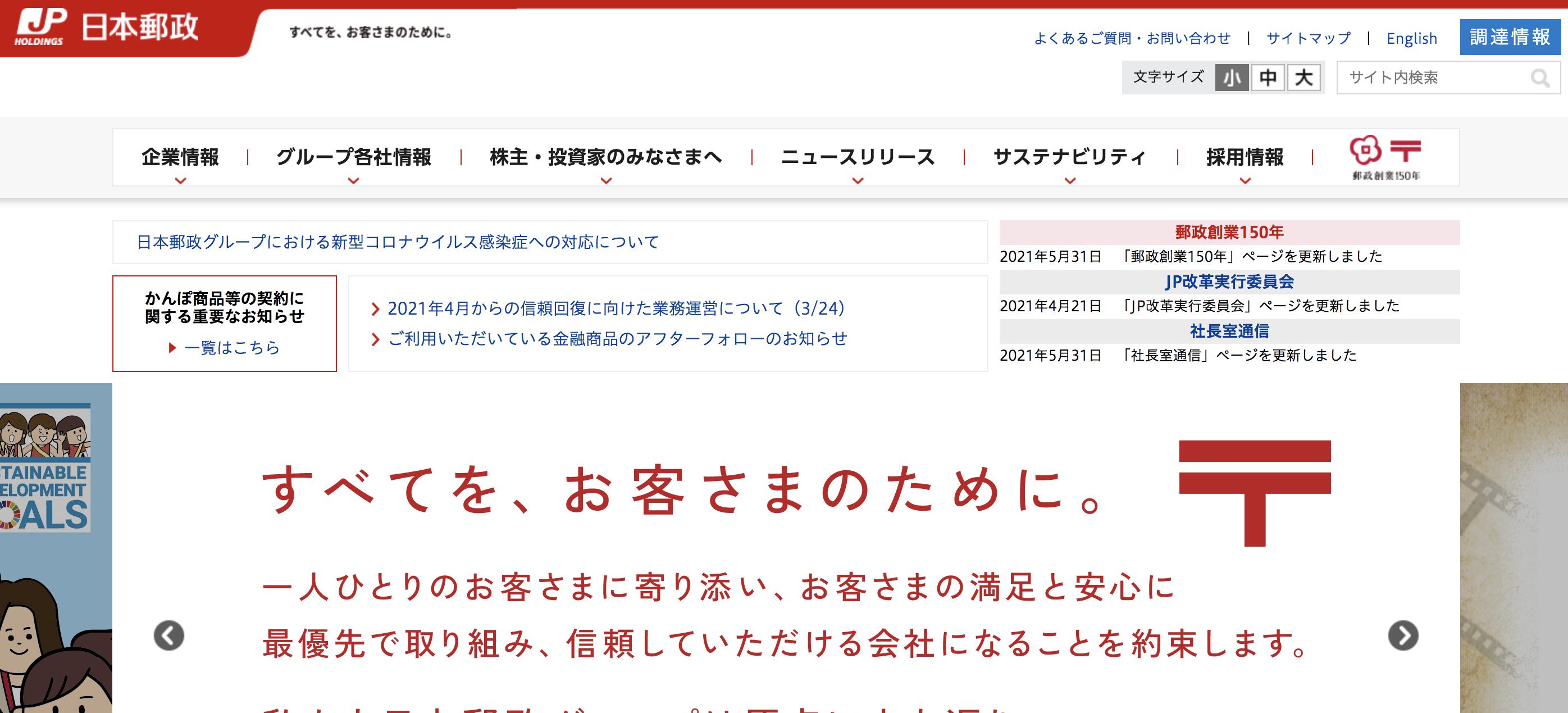Click the JP改革実行委員会 heading
This screenshot has width=1568, height=713.
[1229, 282]
